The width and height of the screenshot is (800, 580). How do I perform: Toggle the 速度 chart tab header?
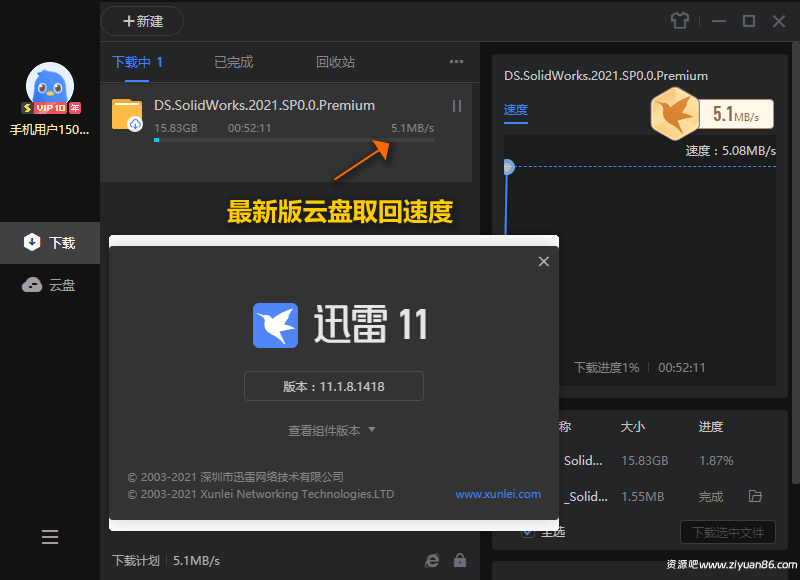pos(515,111)
